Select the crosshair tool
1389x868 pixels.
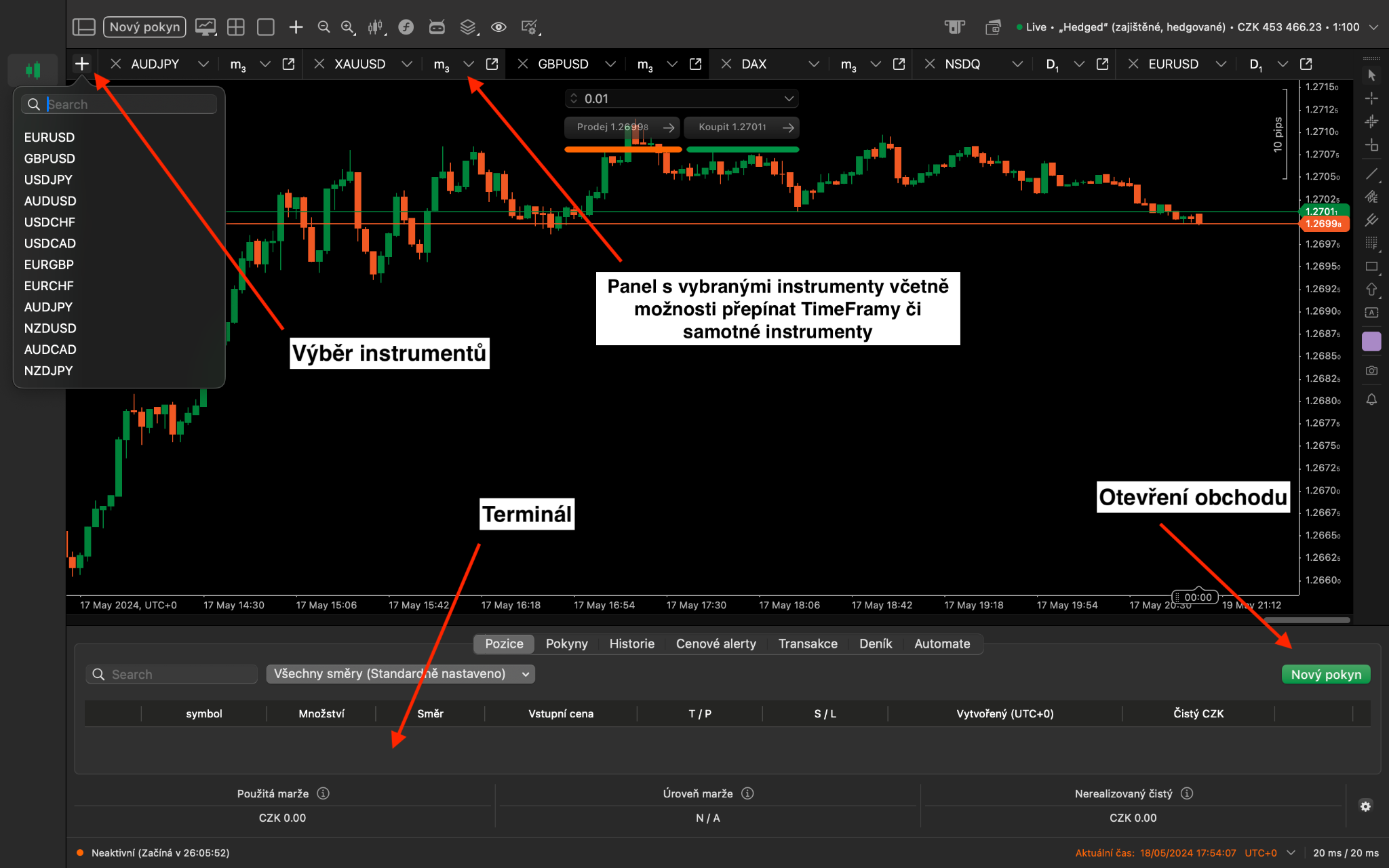(1371, 98)
